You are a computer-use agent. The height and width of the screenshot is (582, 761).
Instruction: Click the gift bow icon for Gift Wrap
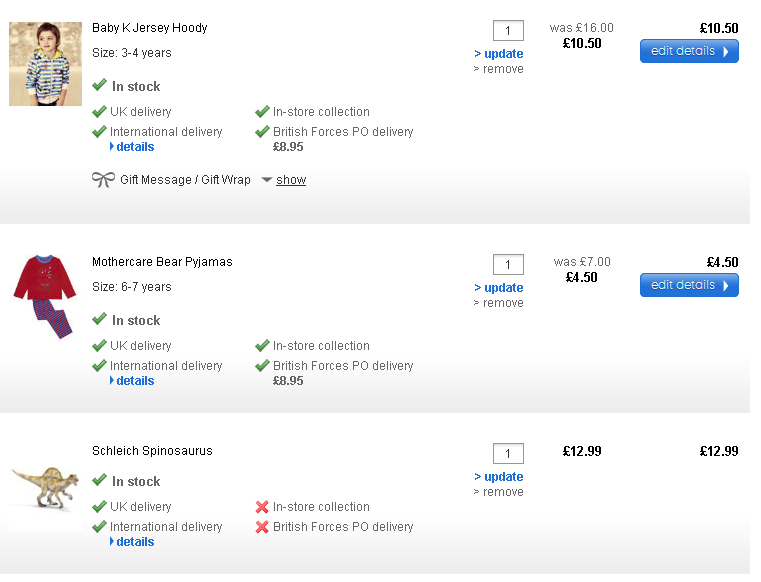tap(103, 180)
